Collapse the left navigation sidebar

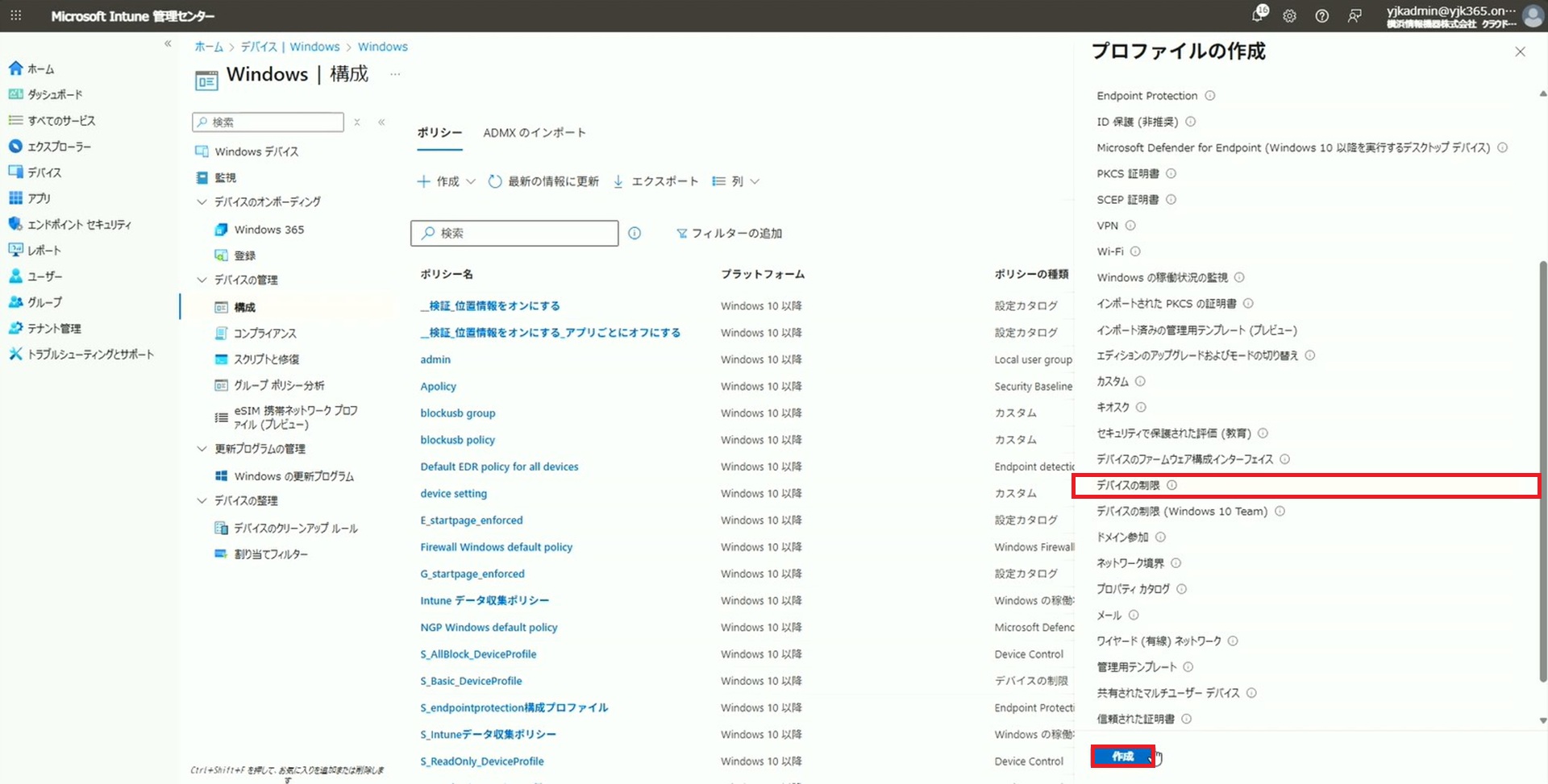(168, 44)
